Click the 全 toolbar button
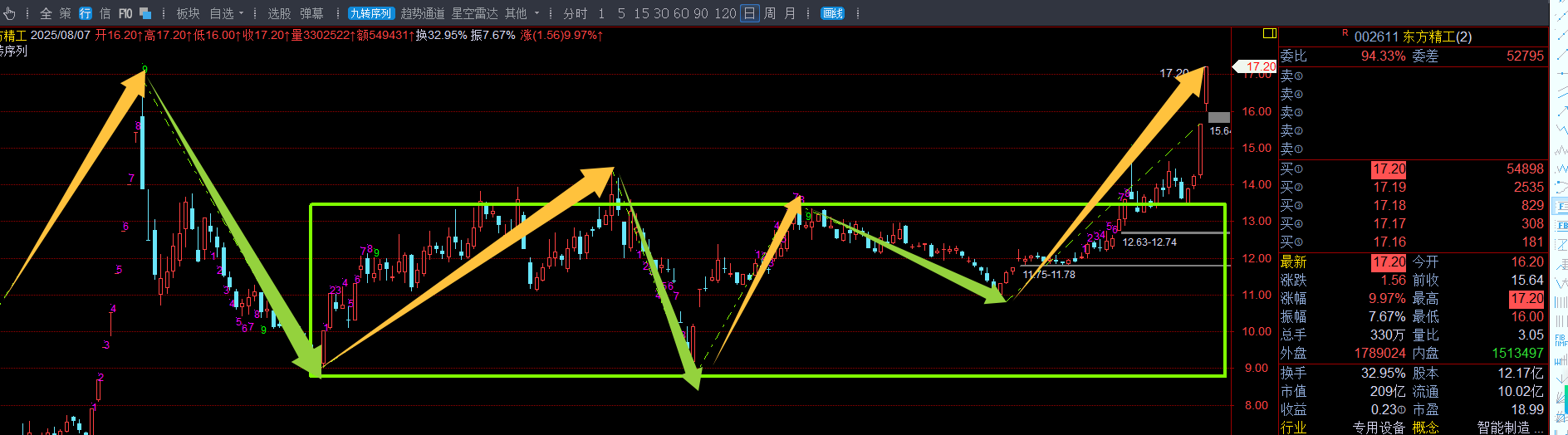Screen dimensions: 1568x435 (46, 13)
